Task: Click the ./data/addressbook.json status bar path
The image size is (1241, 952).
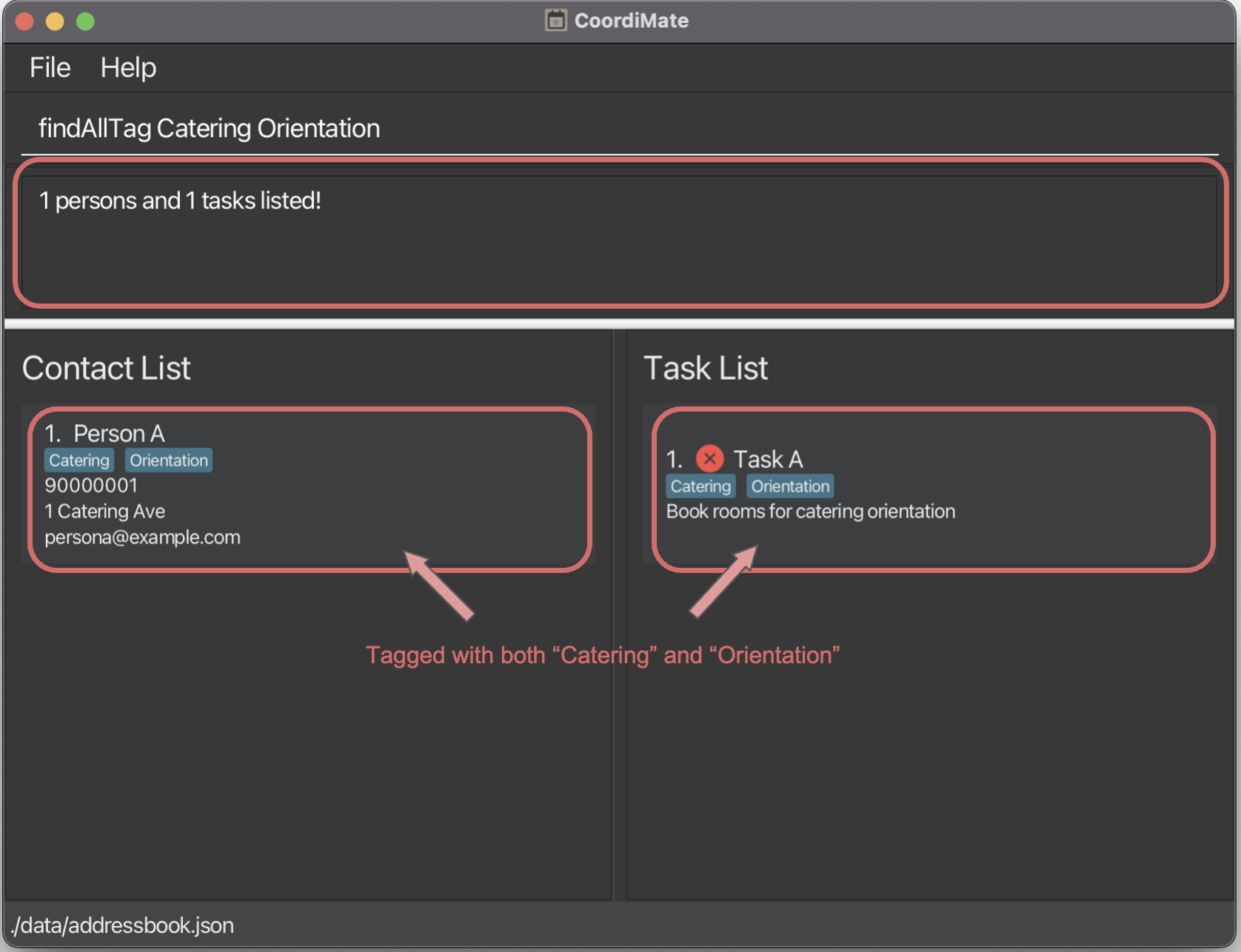Action: pyautogui.click(x=123, y=925)
